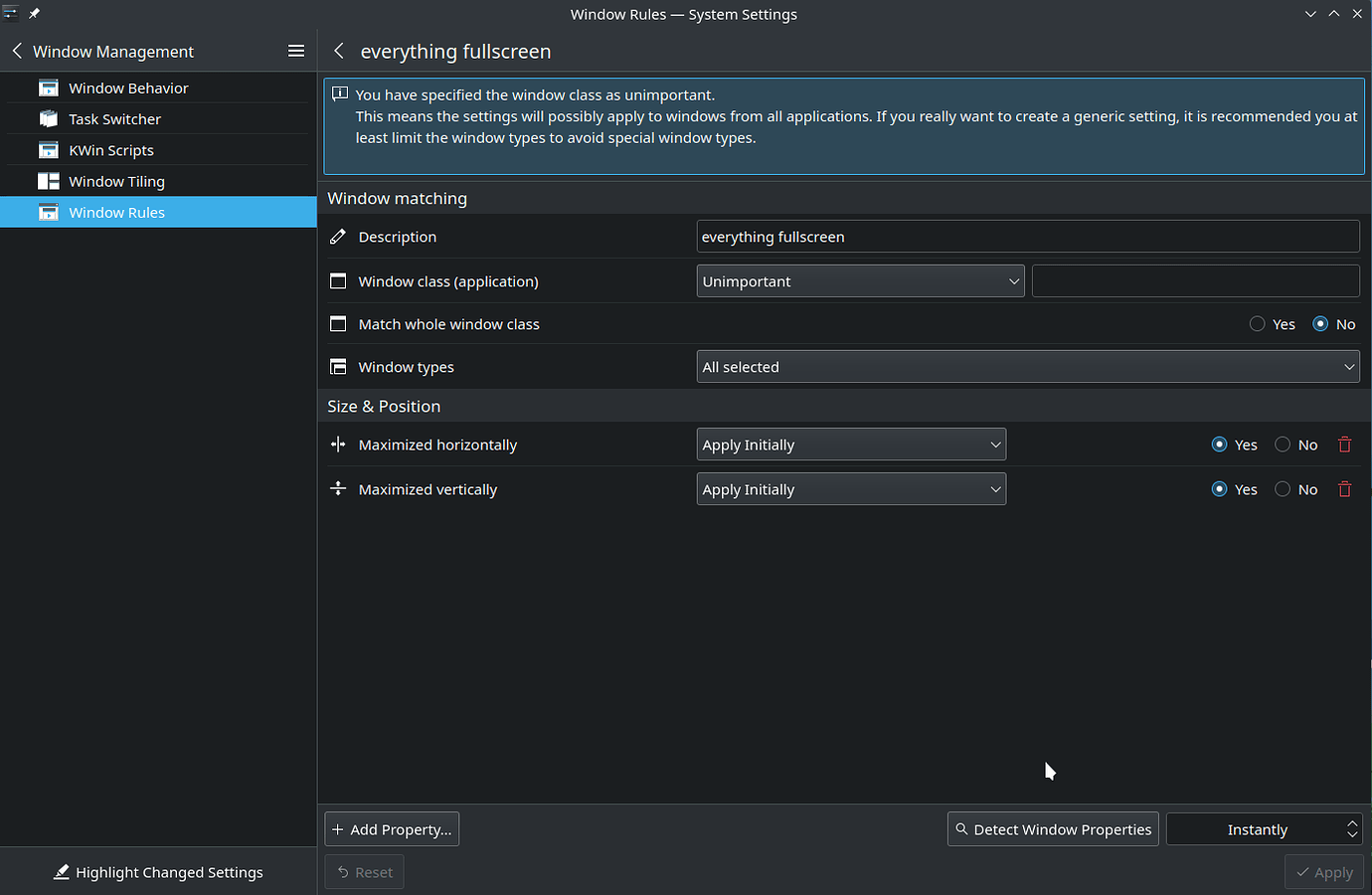
Task: Open the window menu icon in title bar
Action: pyautogui.click(x=10, y=14)
